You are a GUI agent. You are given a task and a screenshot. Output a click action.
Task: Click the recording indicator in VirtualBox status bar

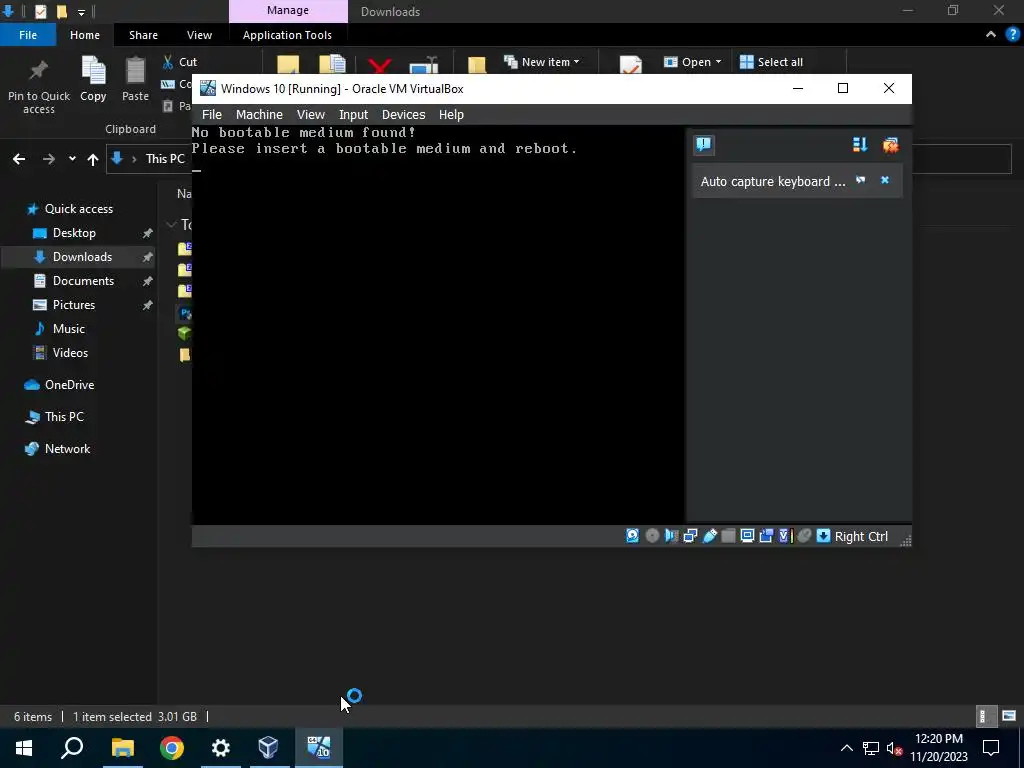click(x=766, y=536)
